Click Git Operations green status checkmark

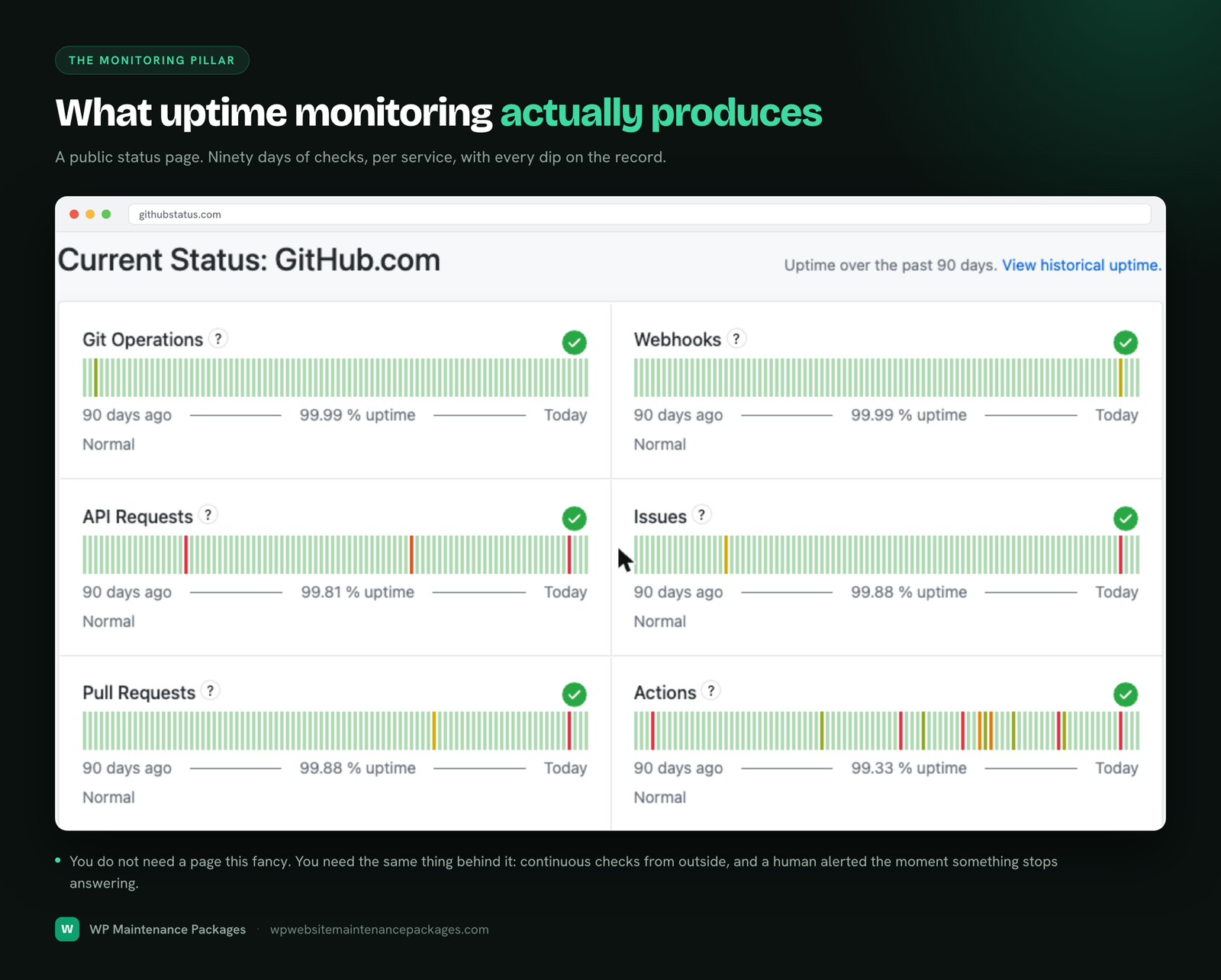coord(575,343)
